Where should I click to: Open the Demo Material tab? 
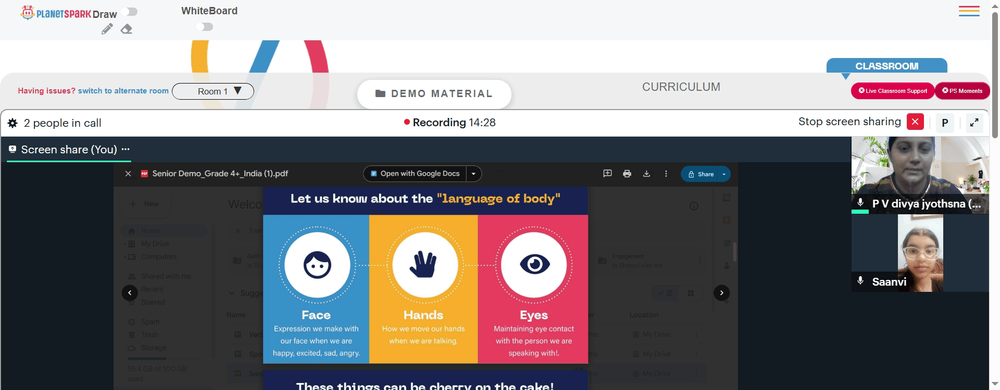pos(434,94)
